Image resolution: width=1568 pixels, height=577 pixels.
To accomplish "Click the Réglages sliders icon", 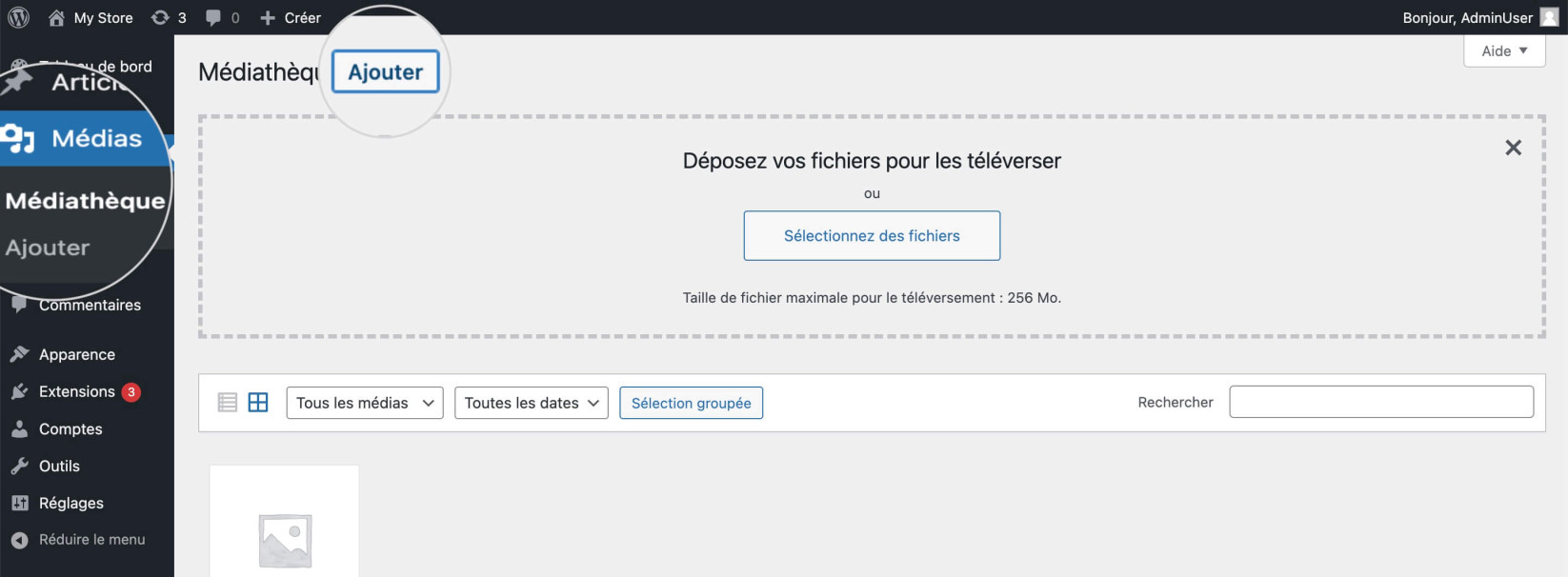I will coord(19,503).
